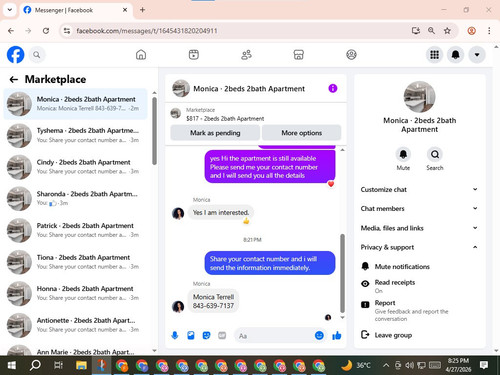The height and width of the screenshot is (375, 500).
Task: Click the Facebook logo icon
Action: (15, 54)
